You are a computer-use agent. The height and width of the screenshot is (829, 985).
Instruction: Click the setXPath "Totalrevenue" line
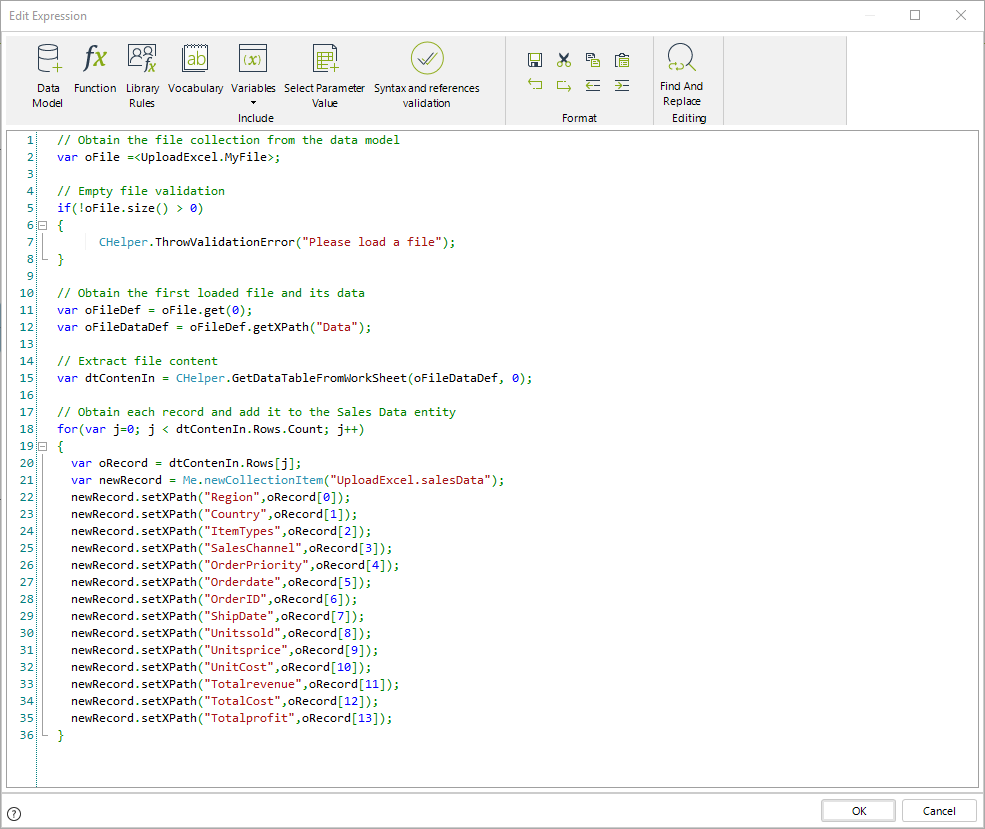tap(235, 683)
